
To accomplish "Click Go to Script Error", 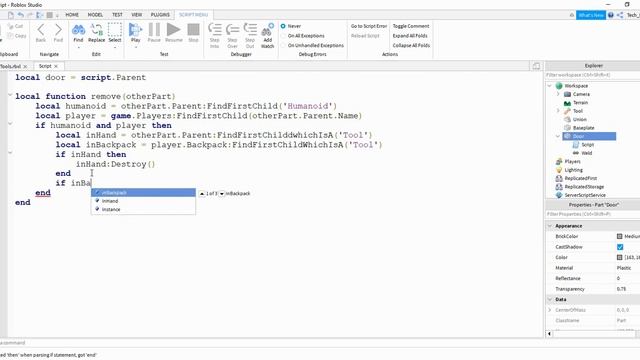I will pos(369,26).
